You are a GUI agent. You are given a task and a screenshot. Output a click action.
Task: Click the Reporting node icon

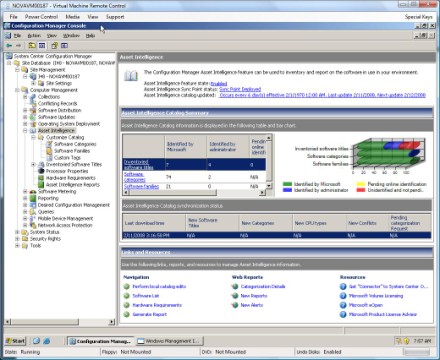tap(33, 198)
